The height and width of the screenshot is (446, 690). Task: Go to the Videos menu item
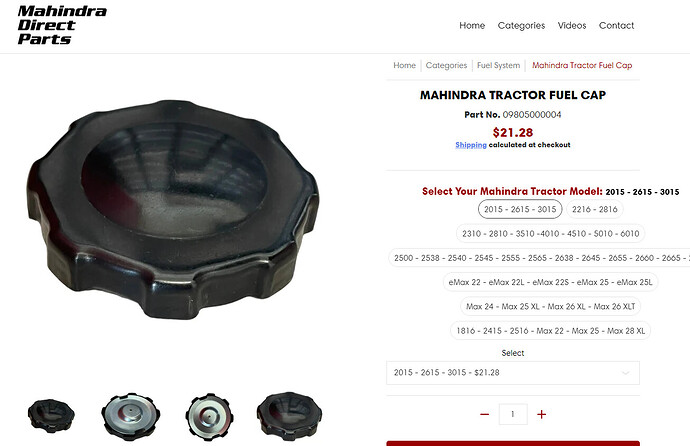[572, 26]
